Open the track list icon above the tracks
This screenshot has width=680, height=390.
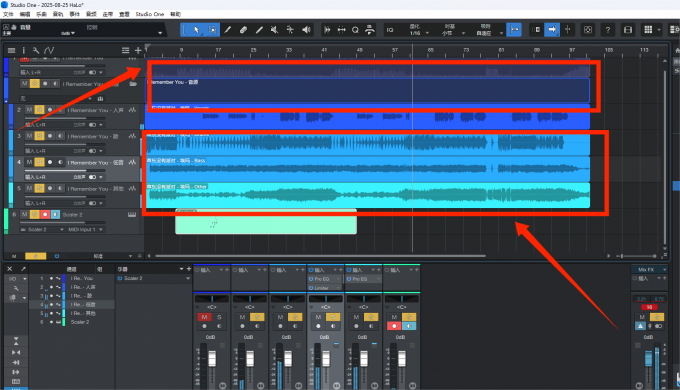[x=11, y=50]
